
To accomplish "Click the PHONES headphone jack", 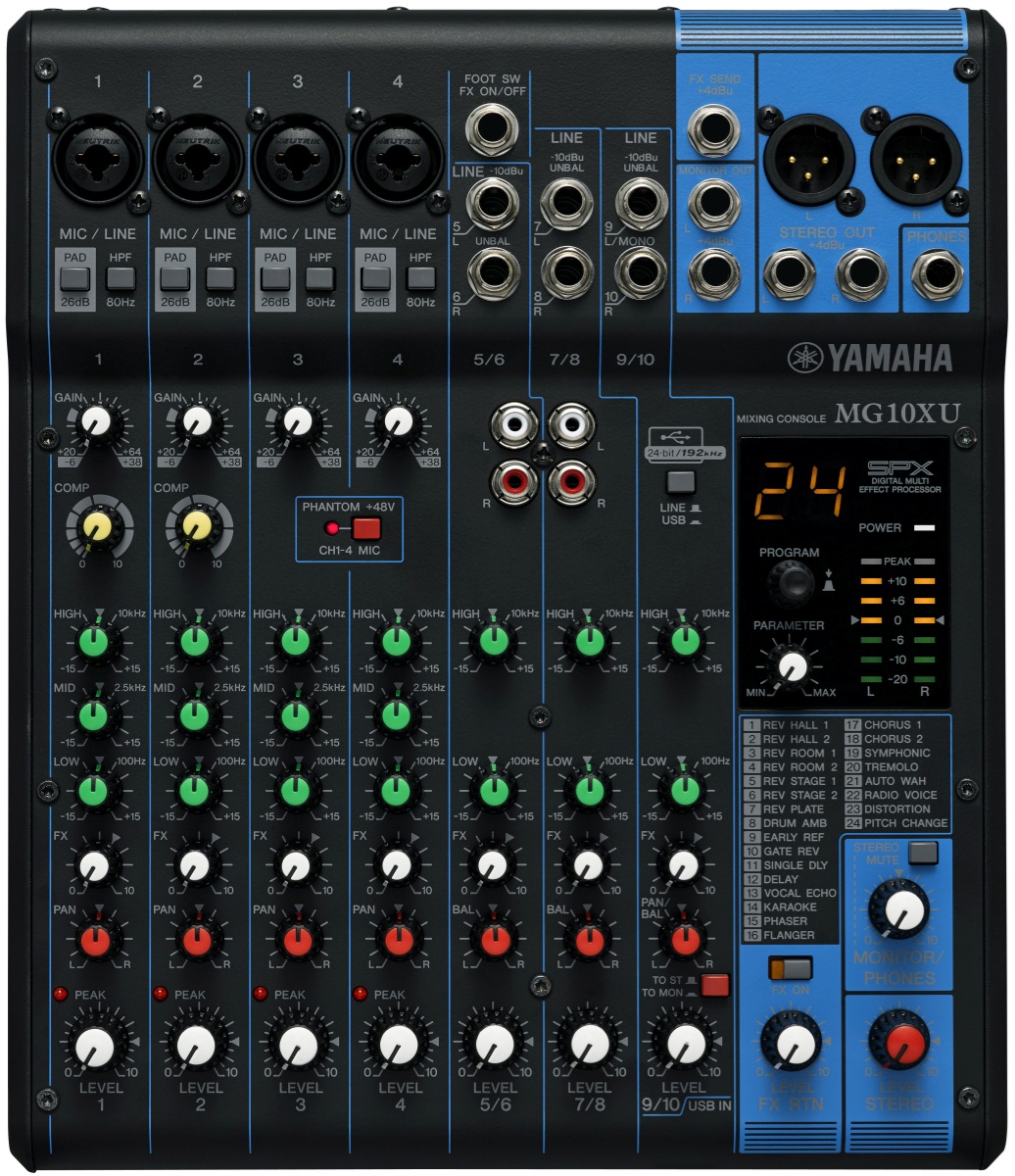I will 937,273.
